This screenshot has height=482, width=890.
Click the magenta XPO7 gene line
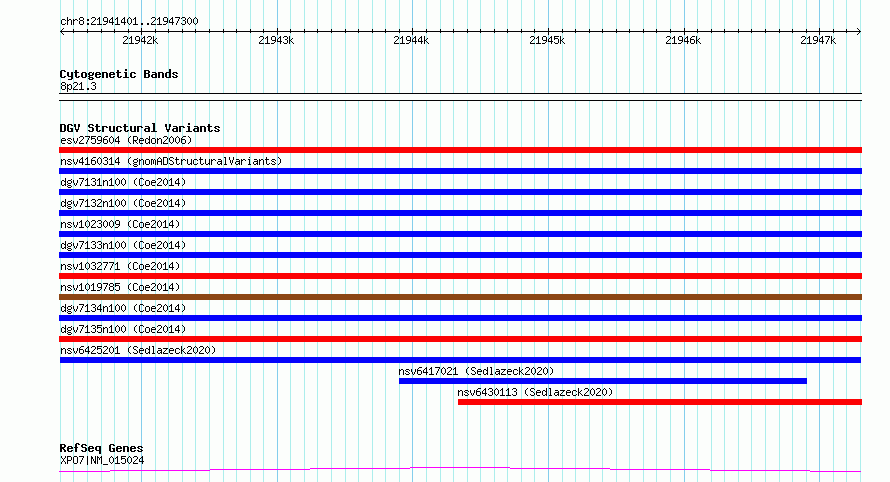[460, 469]
